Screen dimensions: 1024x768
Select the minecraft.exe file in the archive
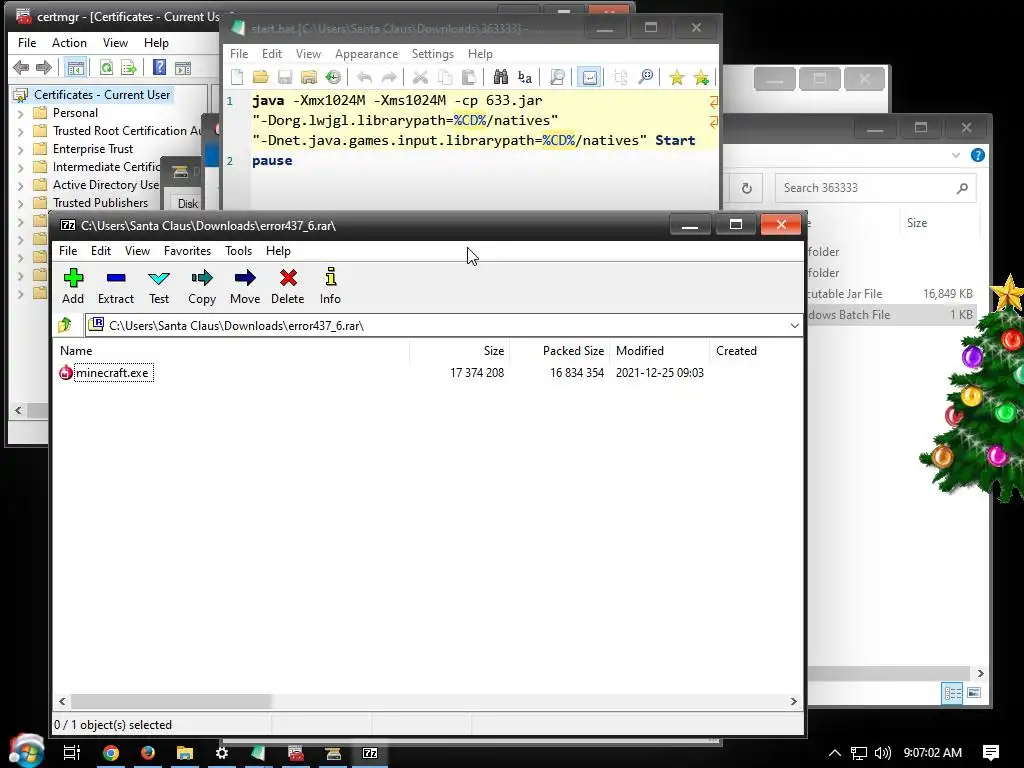(112, 373)
